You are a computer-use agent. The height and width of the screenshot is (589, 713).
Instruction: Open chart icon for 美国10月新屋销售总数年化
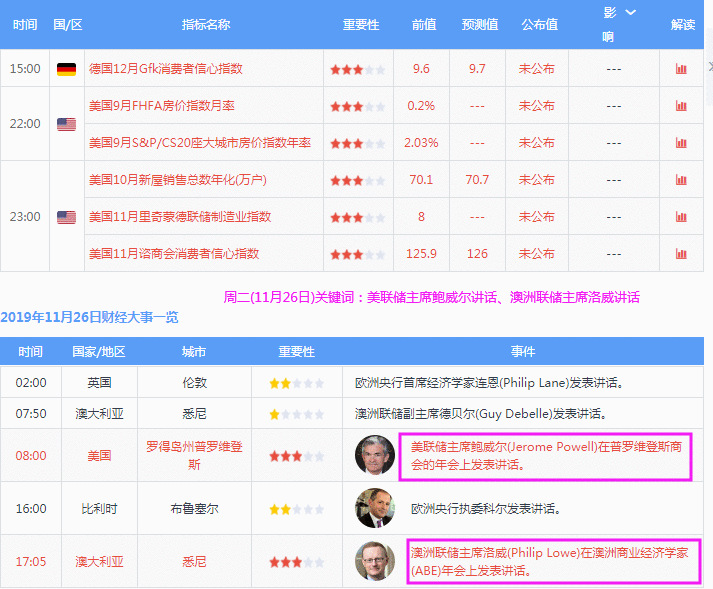tap(681, 180)
